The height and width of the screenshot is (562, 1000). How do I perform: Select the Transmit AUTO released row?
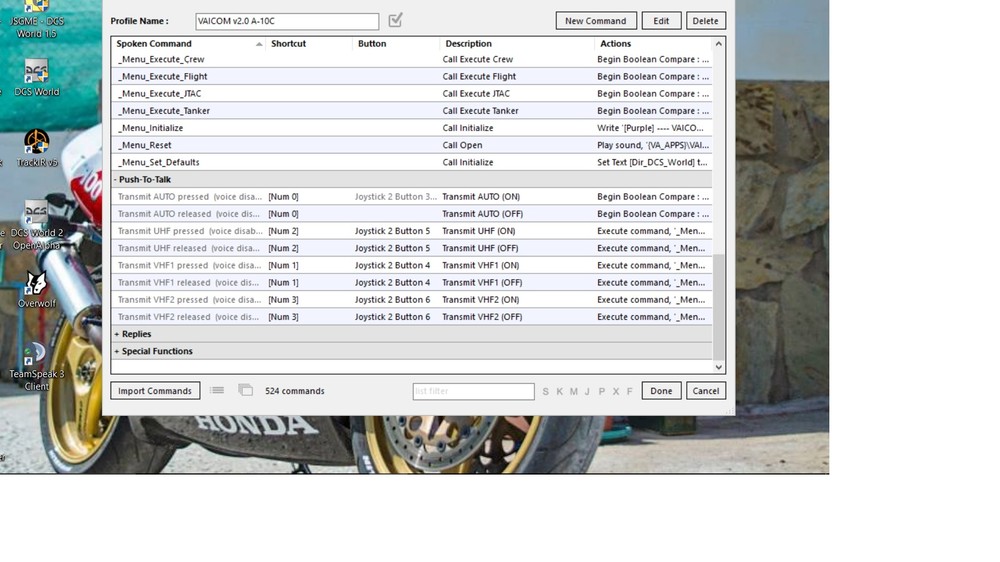tap(412, 214)
